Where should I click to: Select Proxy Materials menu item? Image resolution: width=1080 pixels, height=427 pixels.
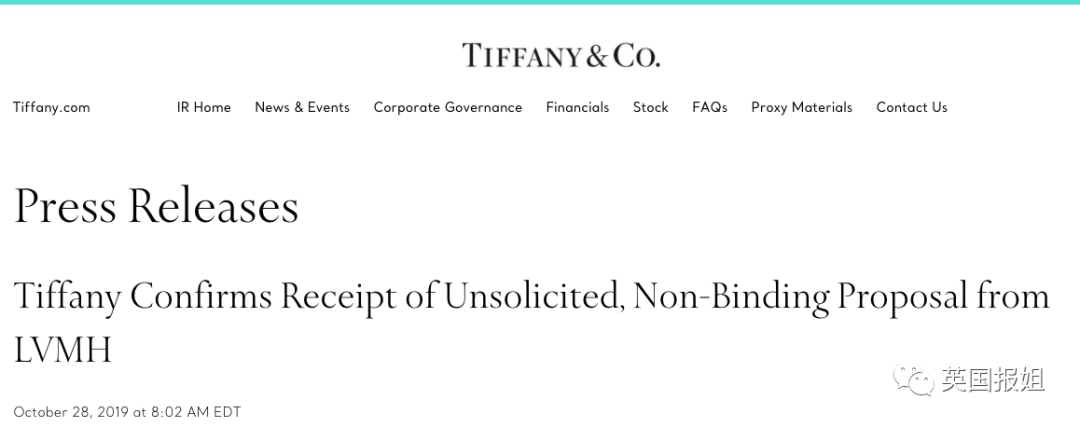(x=802, y=107)
